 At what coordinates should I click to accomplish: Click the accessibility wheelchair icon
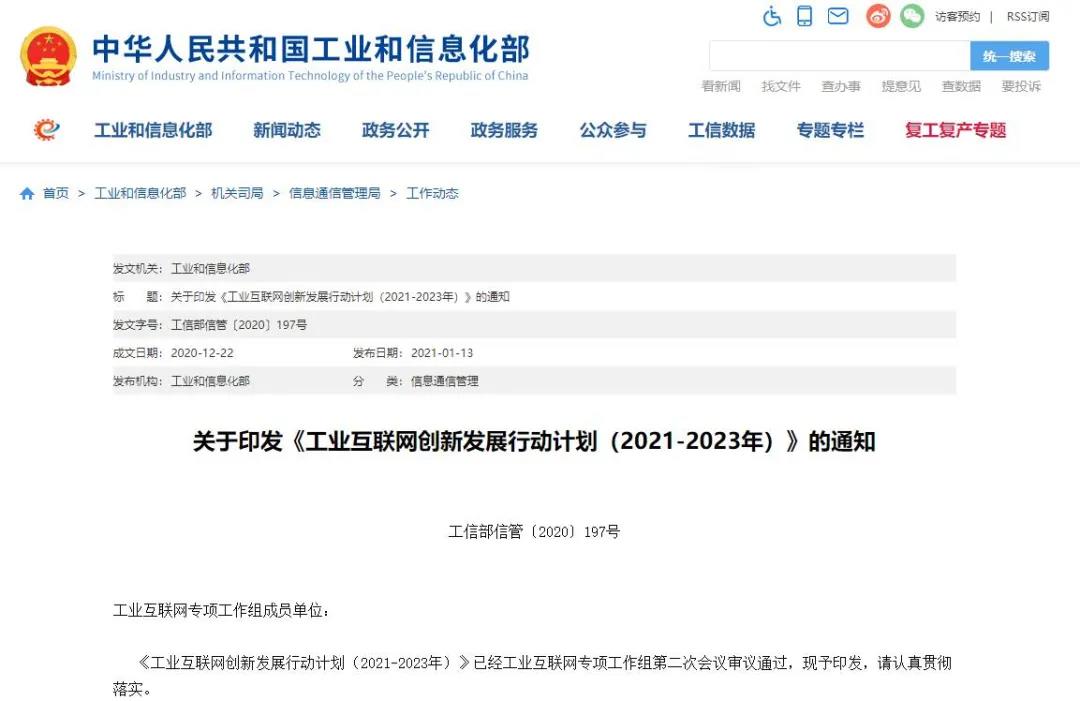click(x=772, y=16)
